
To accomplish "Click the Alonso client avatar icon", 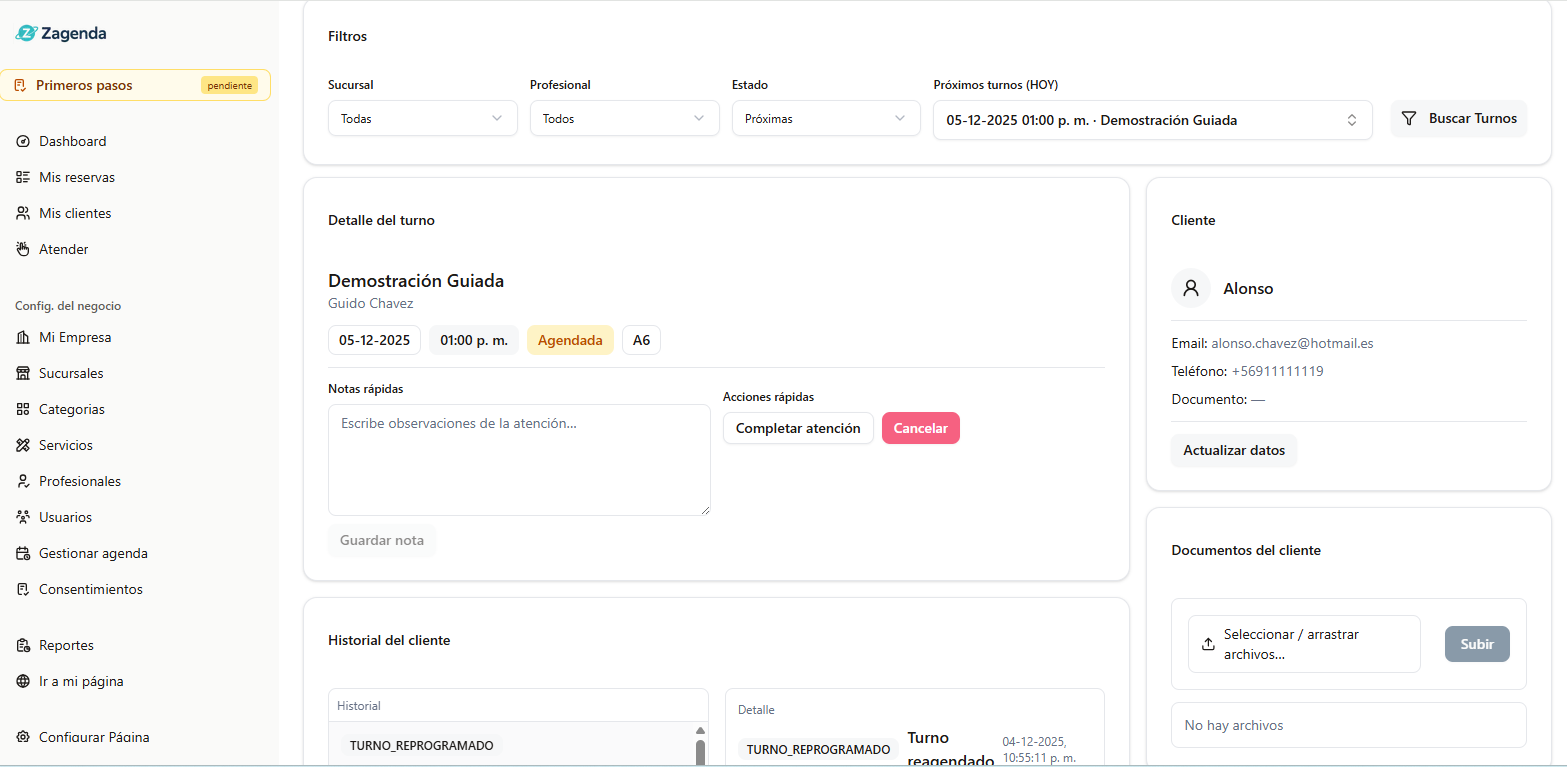I will click(x=1191, y=288).
